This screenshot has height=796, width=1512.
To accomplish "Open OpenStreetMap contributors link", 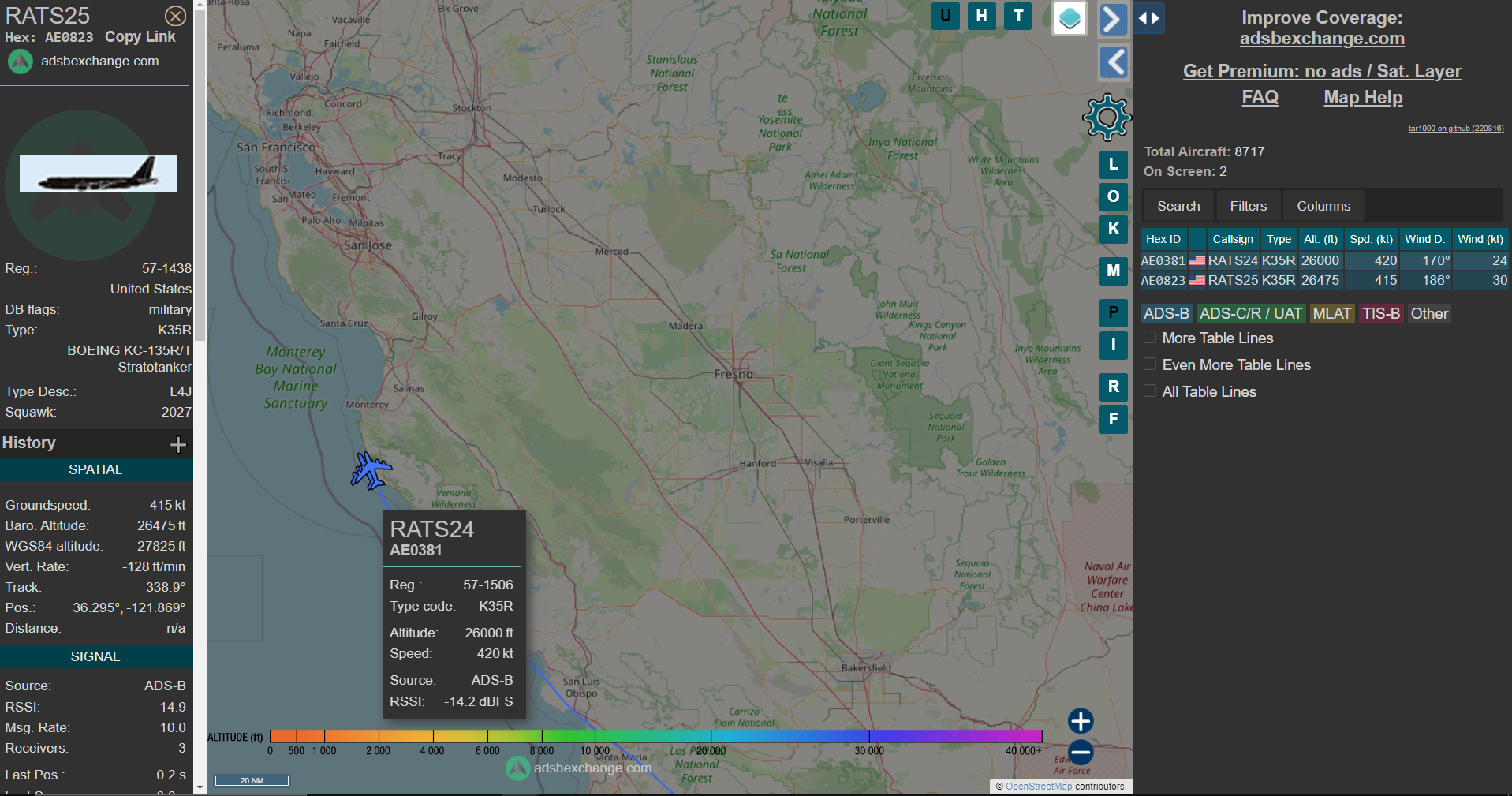I will pyautogui.click(x=1039, y=787).
